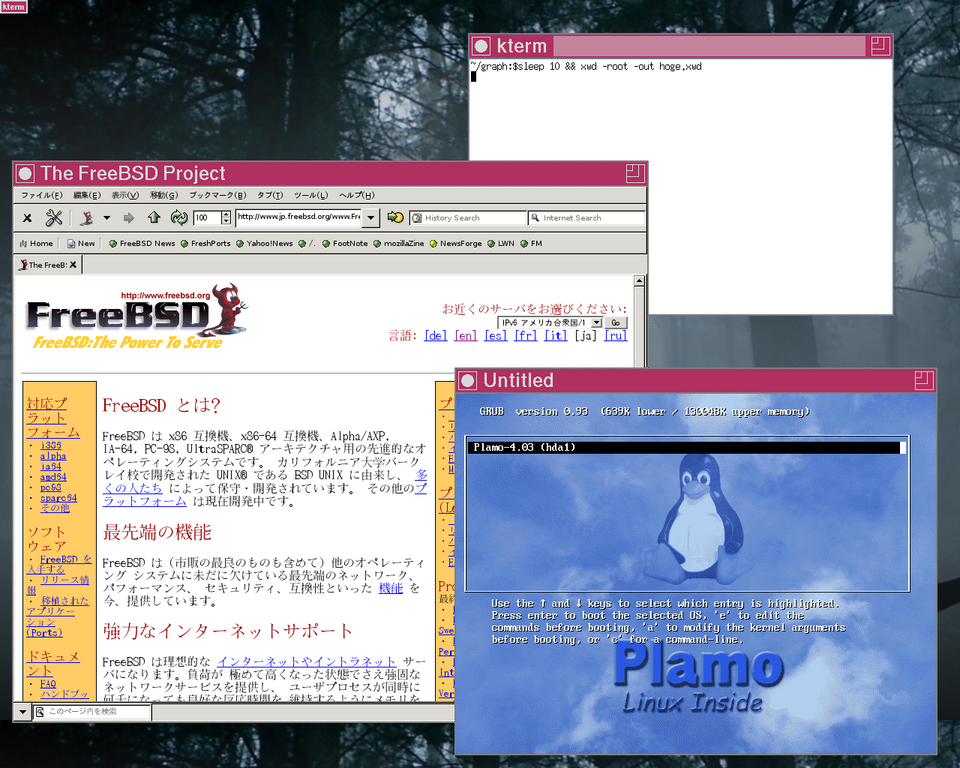
Task: Open the FAQ link in sidebar
Action: tap(48, 683)
